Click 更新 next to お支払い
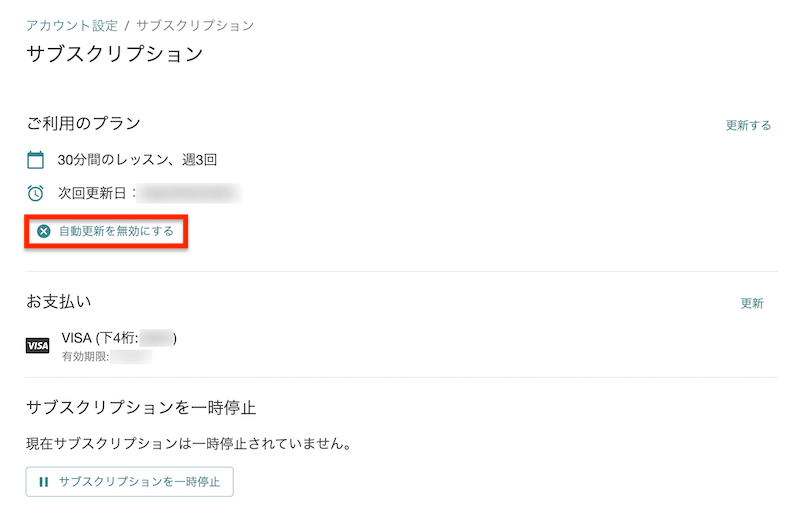 (x=752, y=303)
